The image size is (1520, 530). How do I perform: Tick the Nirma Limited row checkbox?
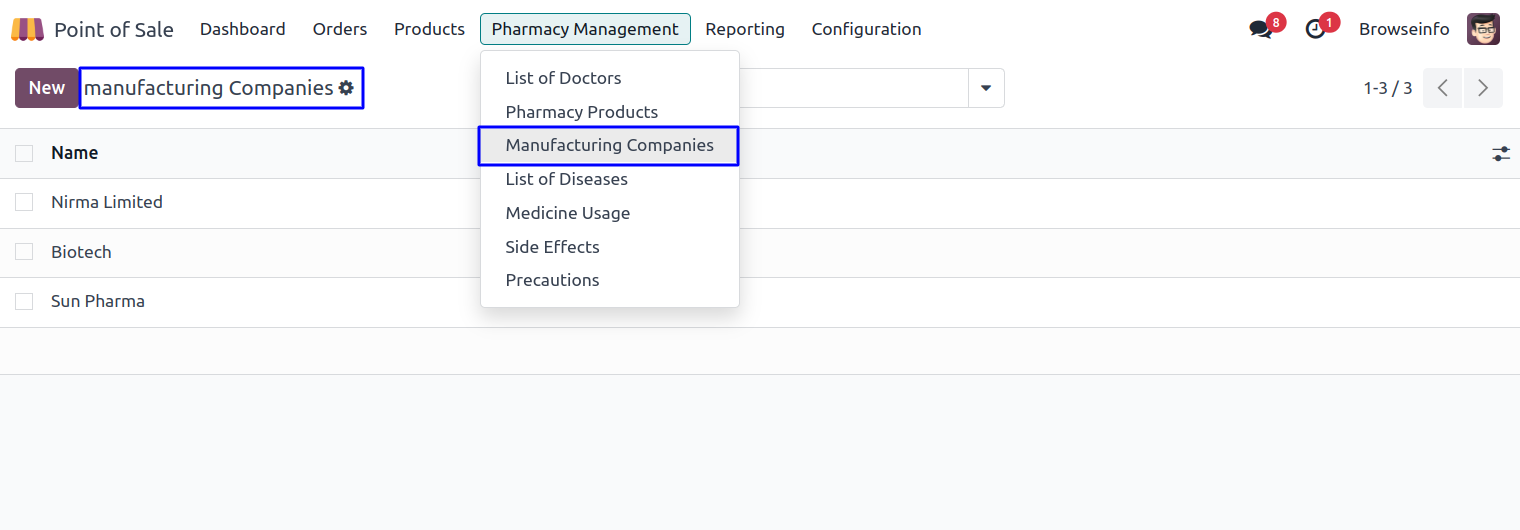24,202
